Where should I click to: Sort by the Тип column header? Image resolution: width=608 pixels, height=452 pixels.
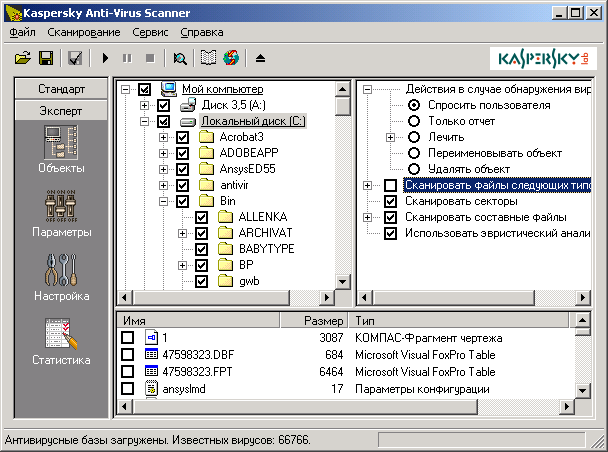[459, 321]
